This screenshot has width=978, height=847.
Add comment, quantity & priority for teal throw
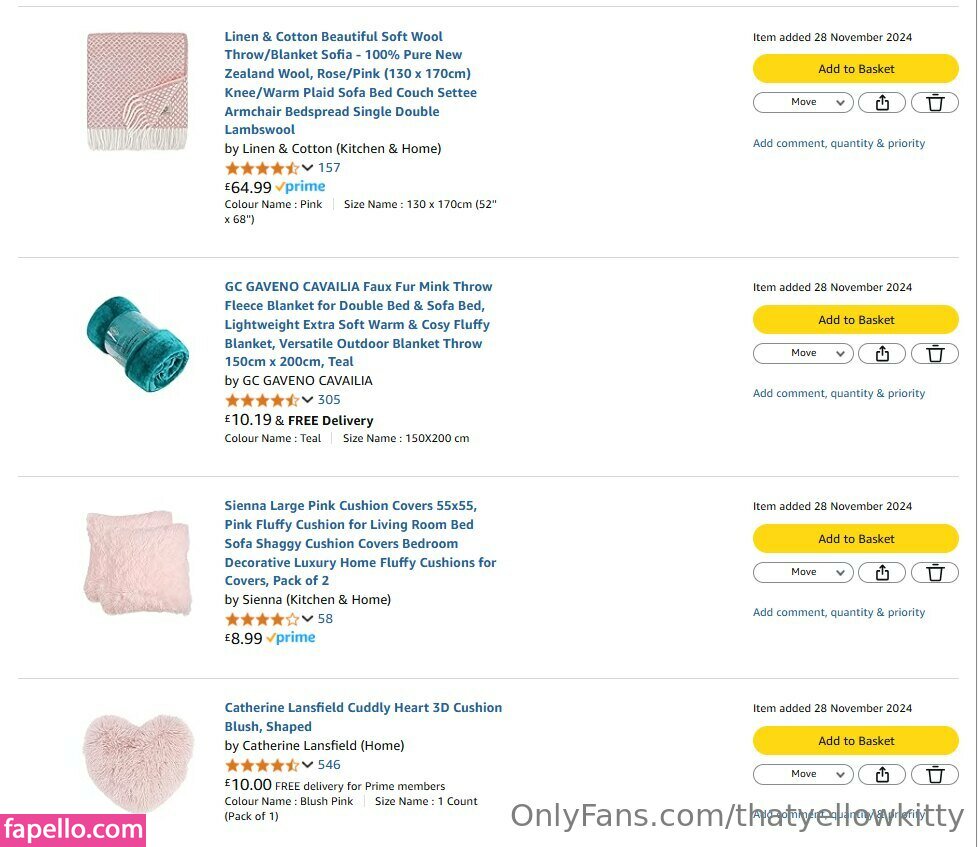point(838,393)
